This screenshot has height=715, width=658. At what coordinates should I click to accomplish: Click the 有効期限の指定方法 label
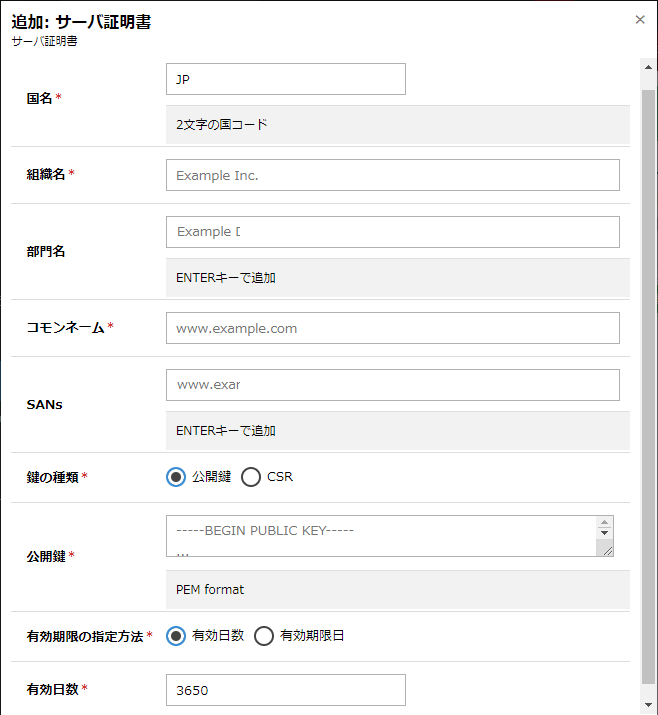coord(85,636)
